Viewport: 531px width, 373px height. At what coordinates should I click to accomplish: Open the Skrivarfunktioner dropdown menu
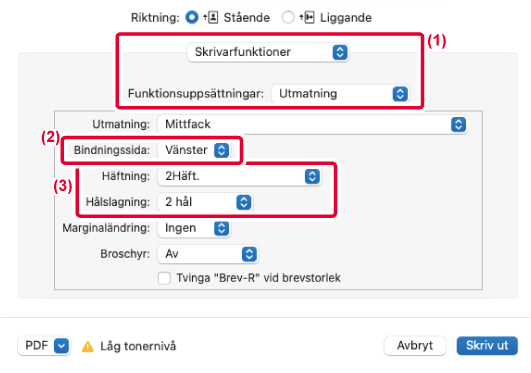(x=268, y=52)
